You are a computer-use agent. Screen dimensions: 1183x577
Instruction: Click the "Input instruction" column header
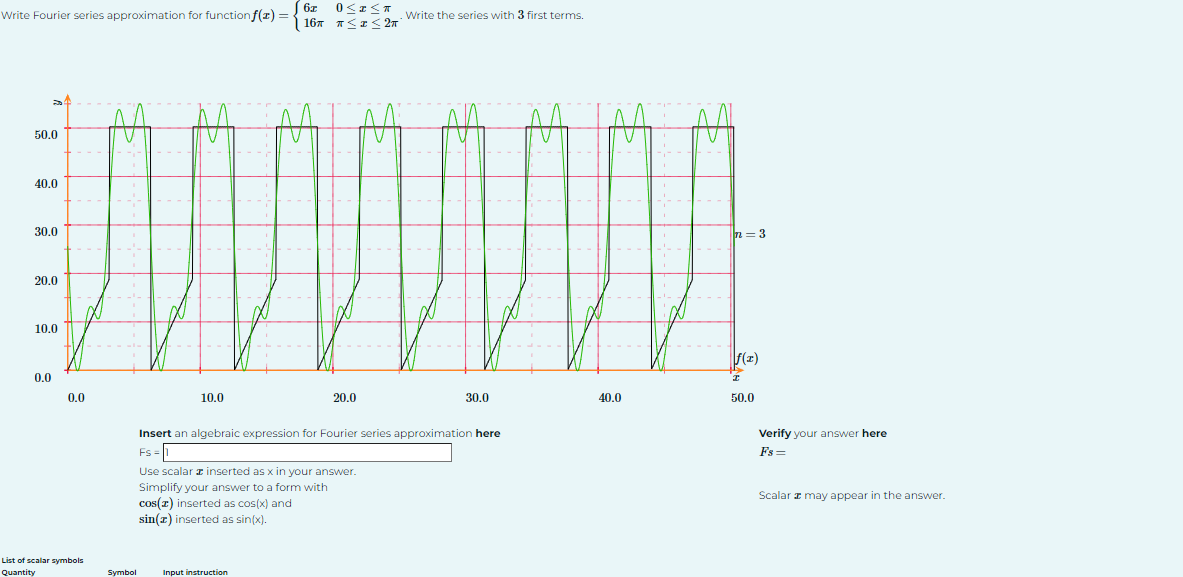[194, 572]
